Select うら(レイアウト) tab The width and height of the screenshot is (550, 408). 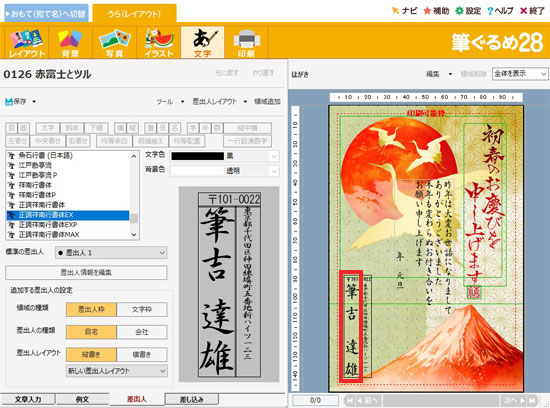134,14
